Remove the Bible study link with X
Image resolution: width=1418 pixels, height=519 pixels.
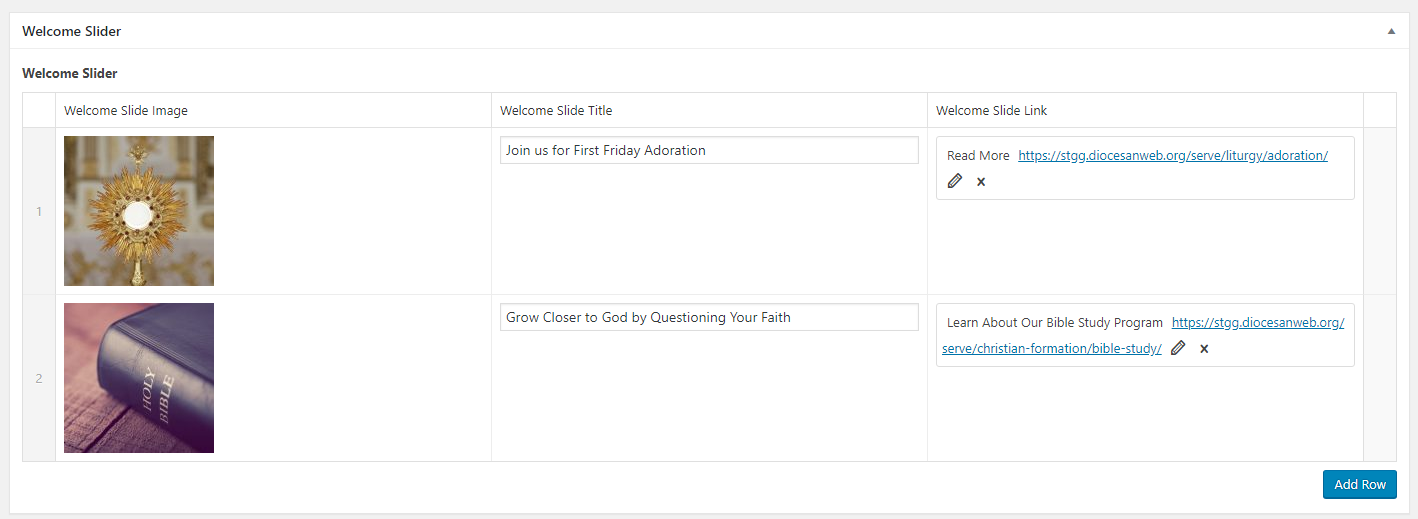[x=1204, y=348]
